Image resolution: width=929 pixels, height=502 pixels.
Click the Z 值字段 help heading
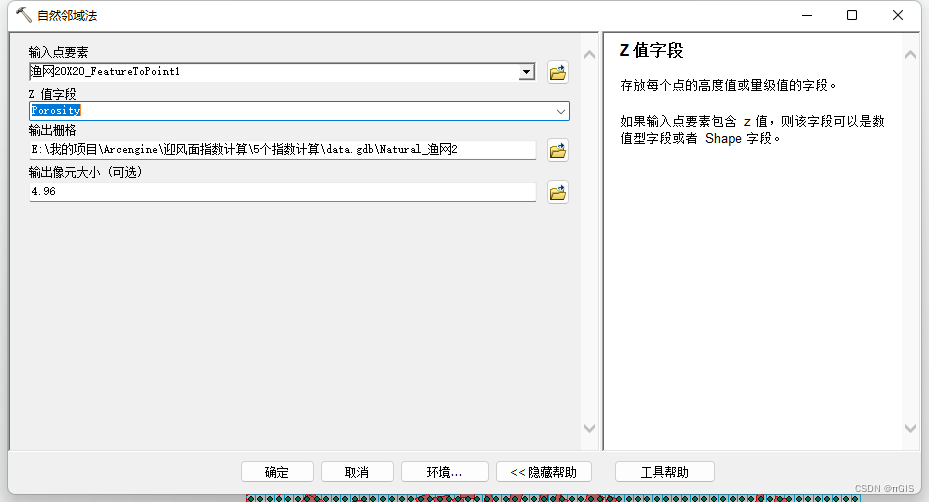(x=651, y=50)
